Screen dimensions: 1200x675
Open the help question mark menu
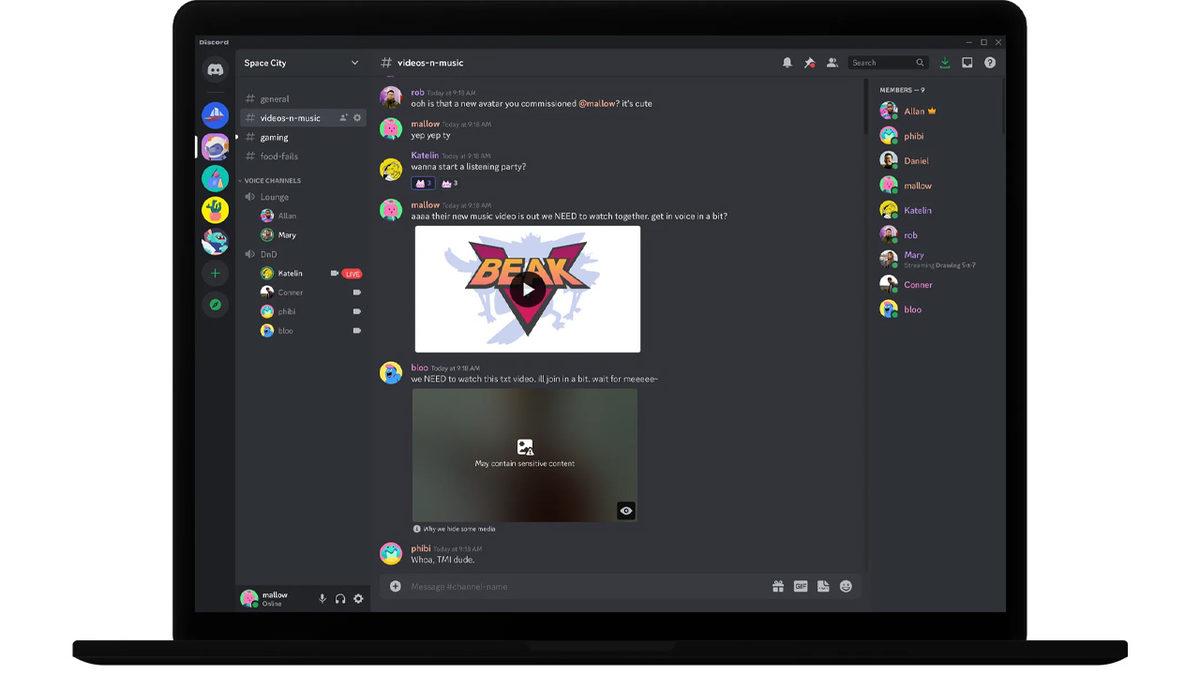[989, 62]
